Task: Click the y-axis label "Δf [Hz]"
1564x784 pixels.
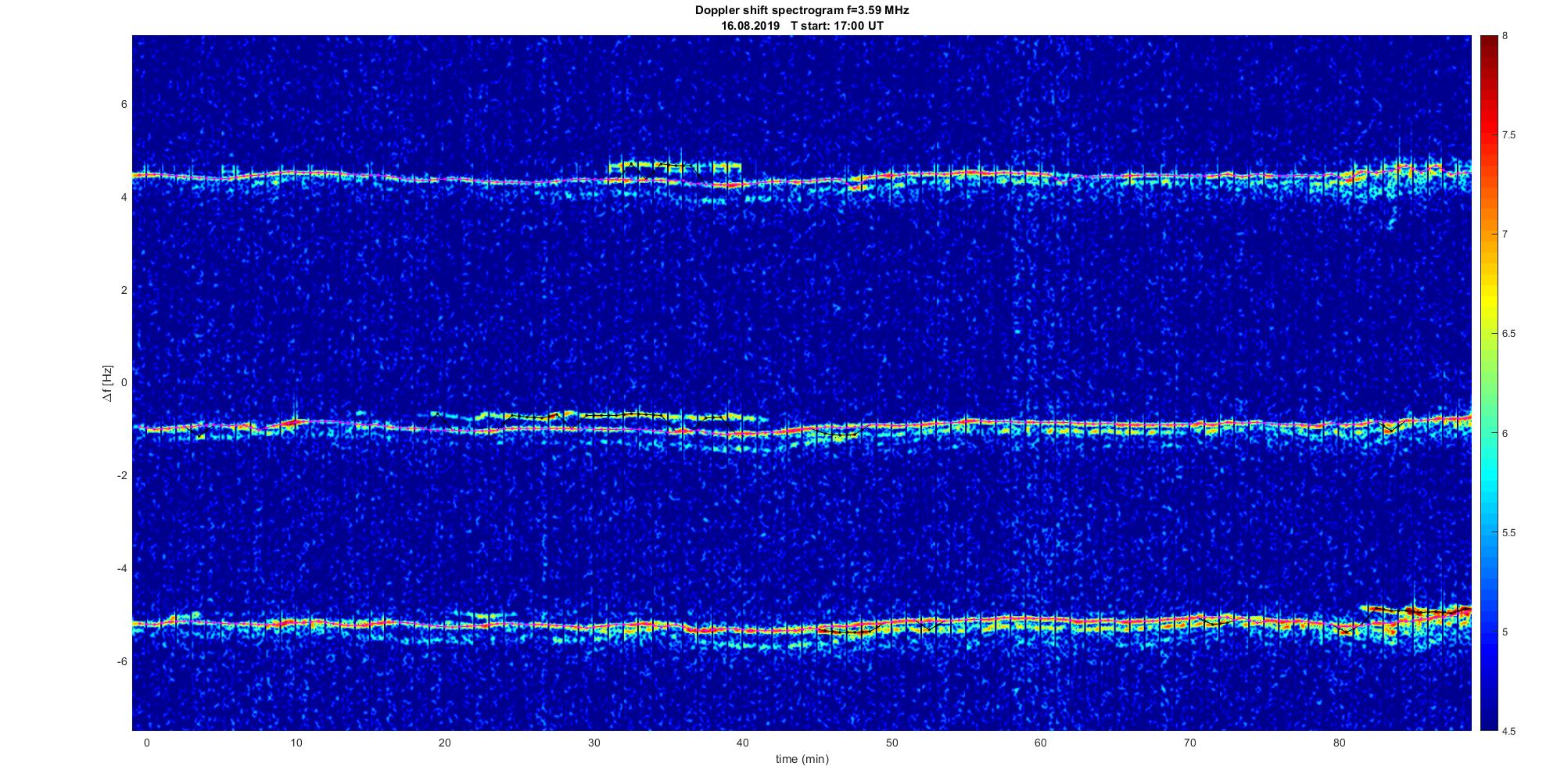Action: click(x=107, y=383)
